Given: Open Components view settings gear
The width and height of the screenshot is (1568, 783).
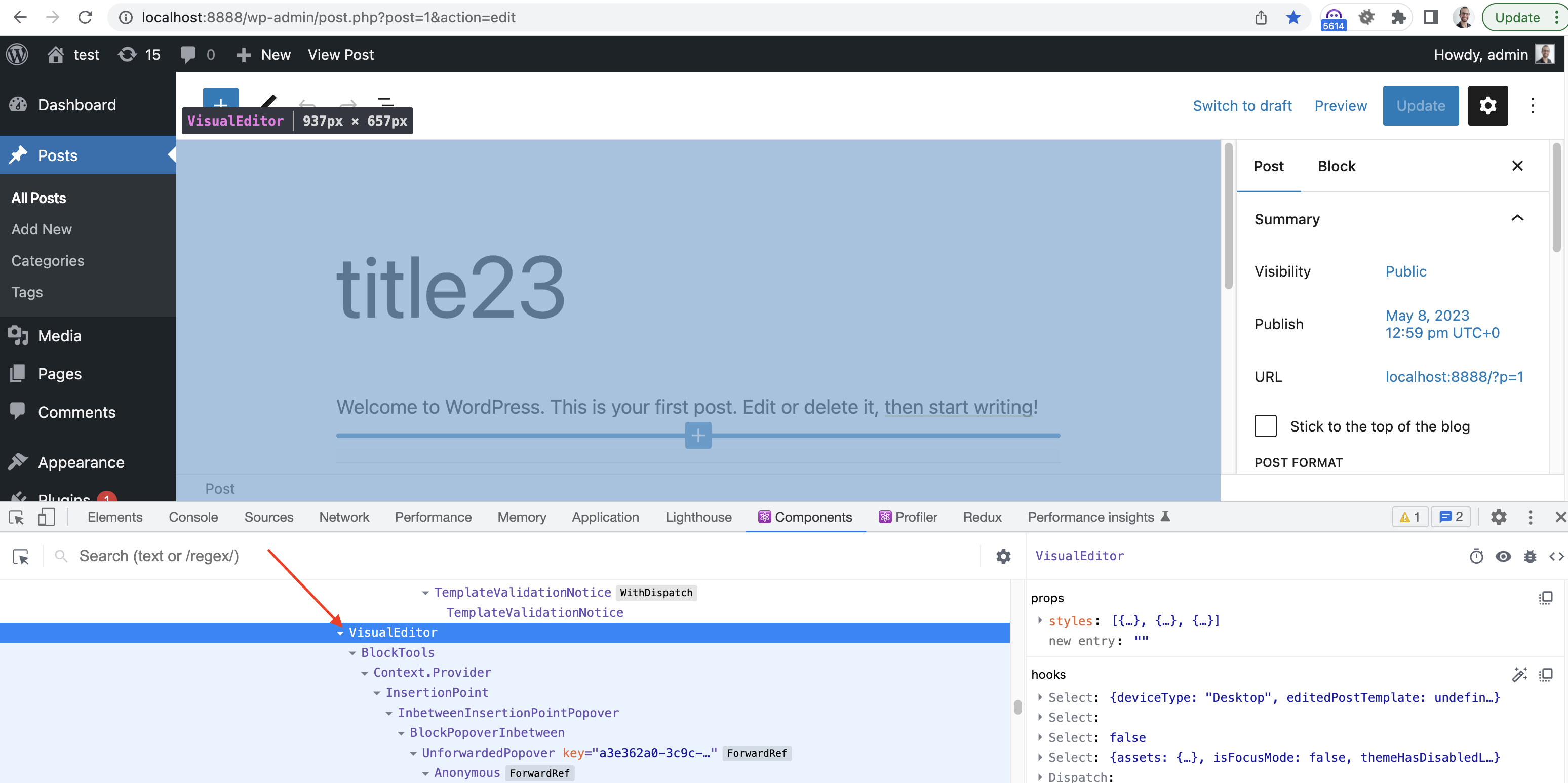Looking at the screenshot, I should pos(1003,556).
